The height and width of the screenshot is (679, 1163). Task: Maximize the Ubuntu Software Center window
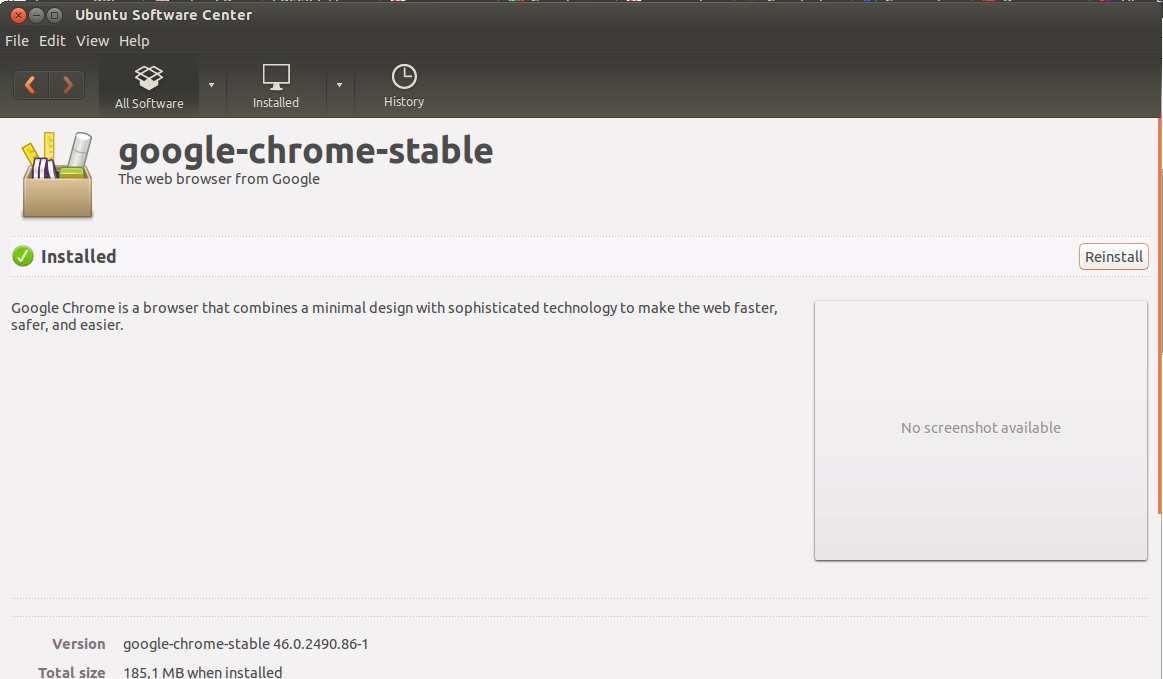[x=54, y=15]
